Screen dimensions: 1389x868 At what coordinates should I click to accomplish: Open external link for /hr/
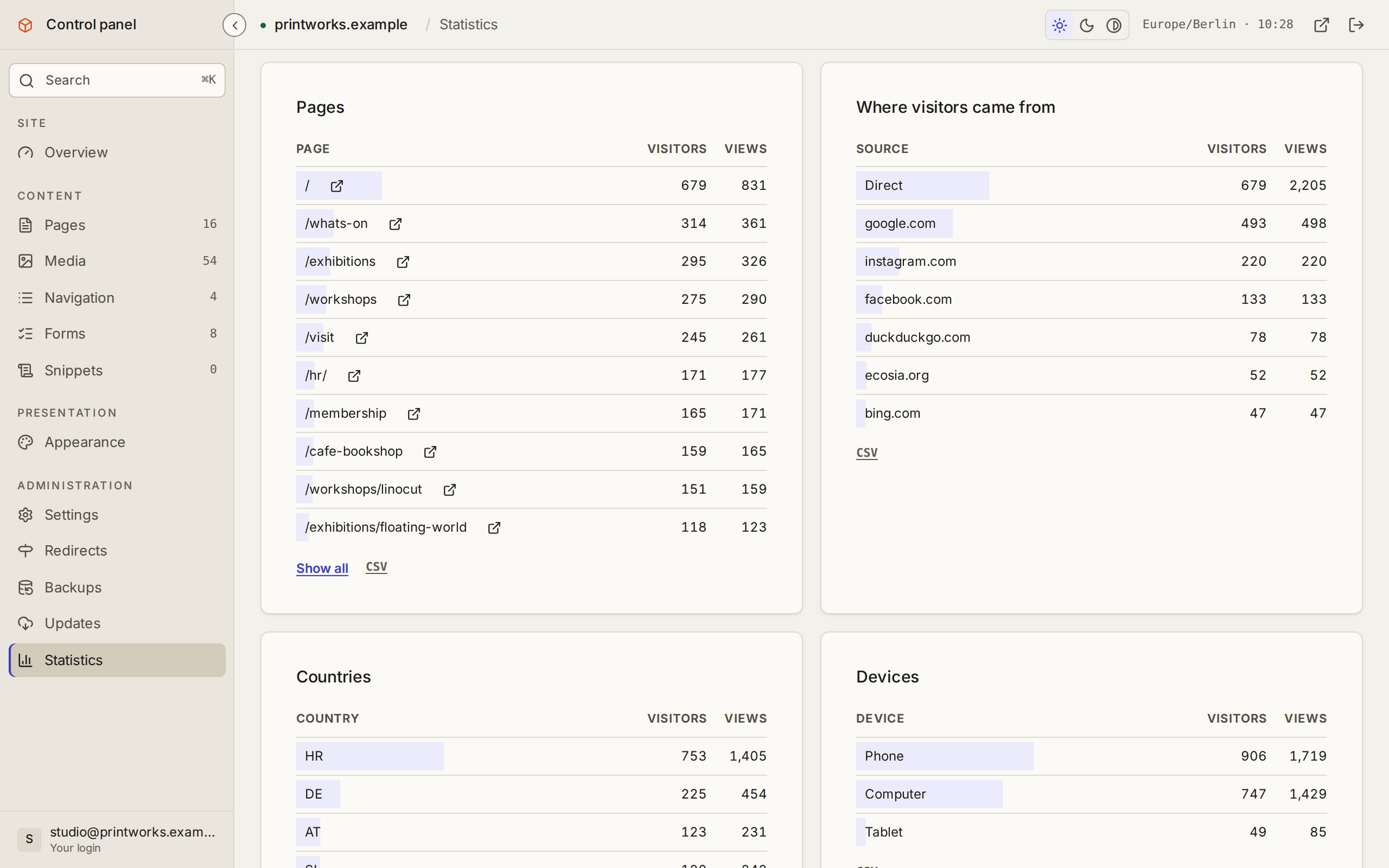[354, 376]
